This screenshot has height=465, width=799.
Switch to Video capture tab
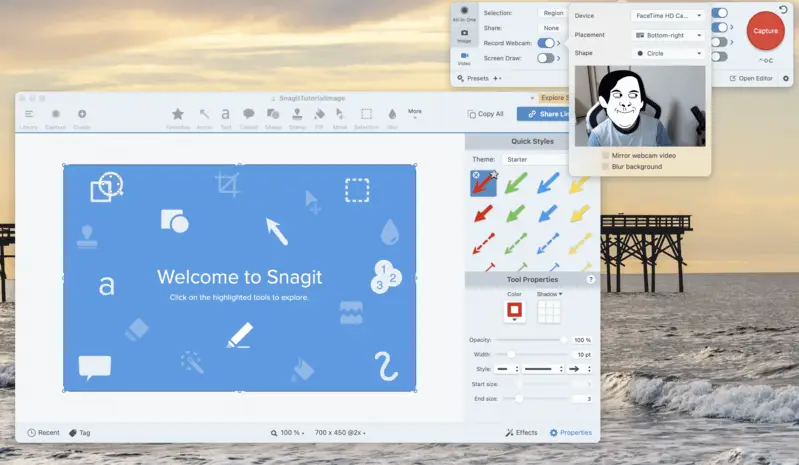[x=464, y=59]
